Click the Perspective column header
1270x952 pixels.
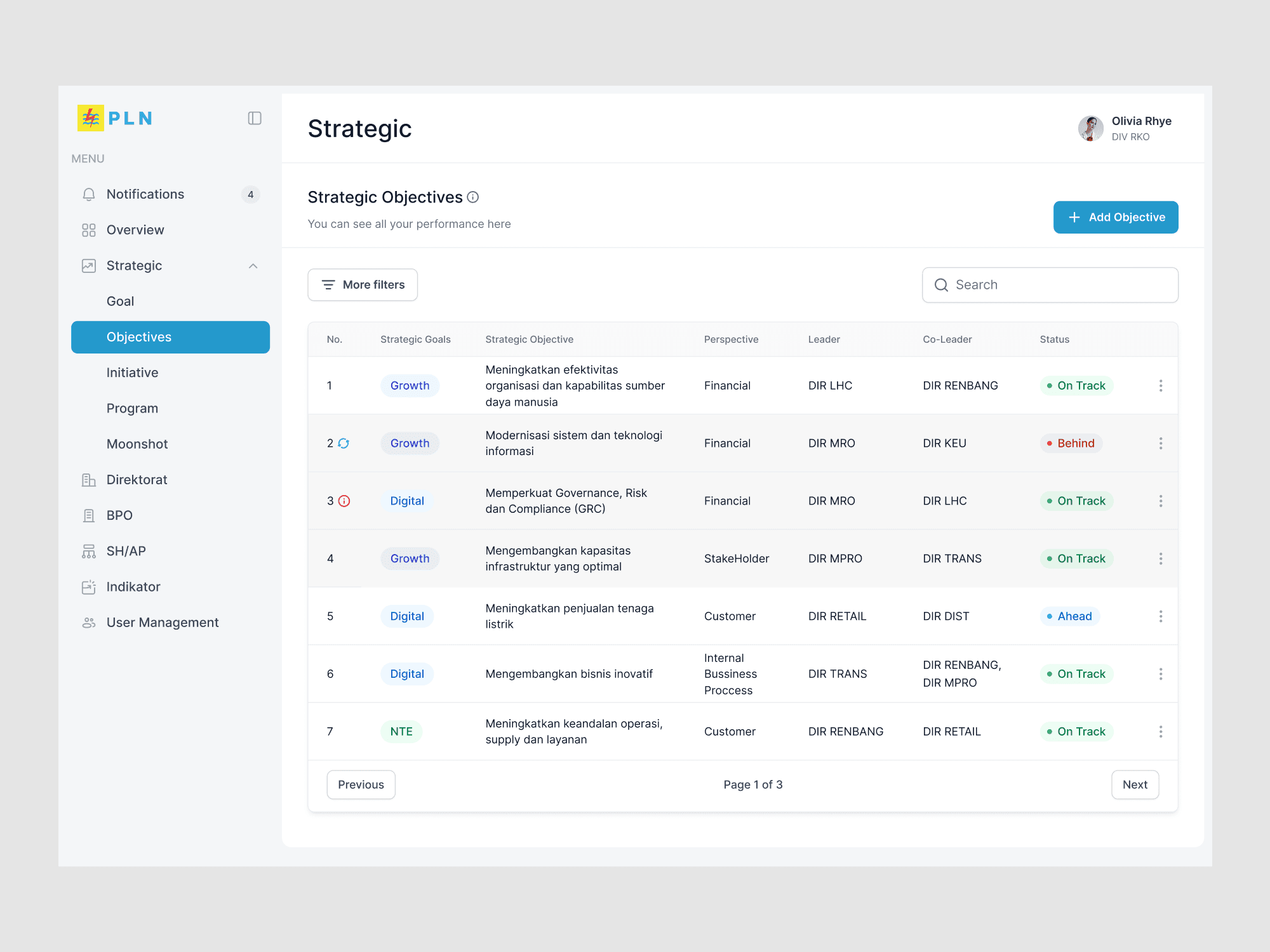tap(731, 340)
